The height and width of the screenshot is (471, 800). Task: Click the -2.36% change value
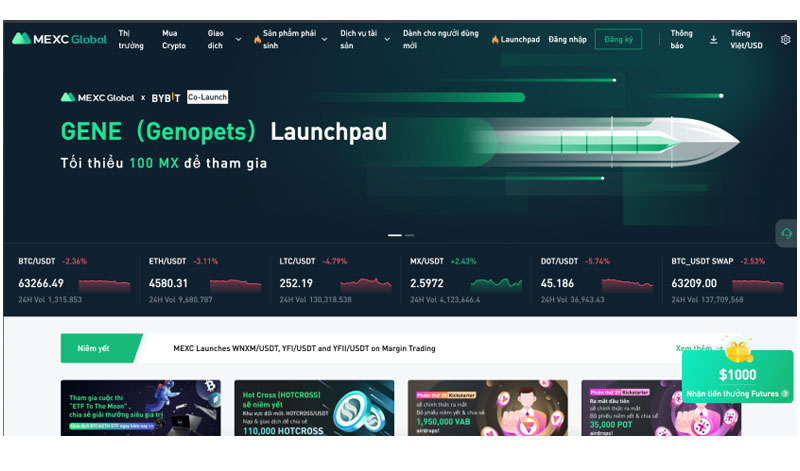[x=74, y=261]
